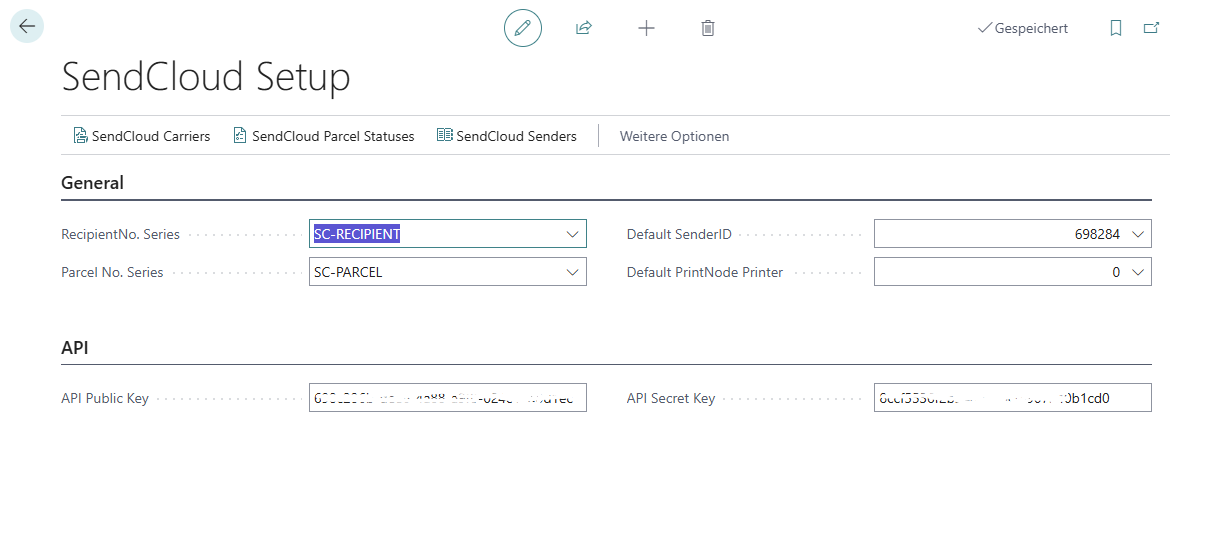Open SendCloud Senders list
This screenshot has width=1232, height=539.
coord(507,136)
